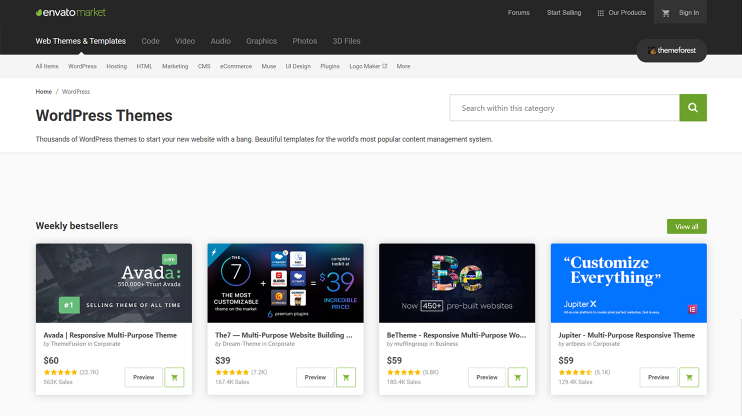This screenshot has height=416, width=742.
Task: Switch to Code category
Action: tap(150, 41)
